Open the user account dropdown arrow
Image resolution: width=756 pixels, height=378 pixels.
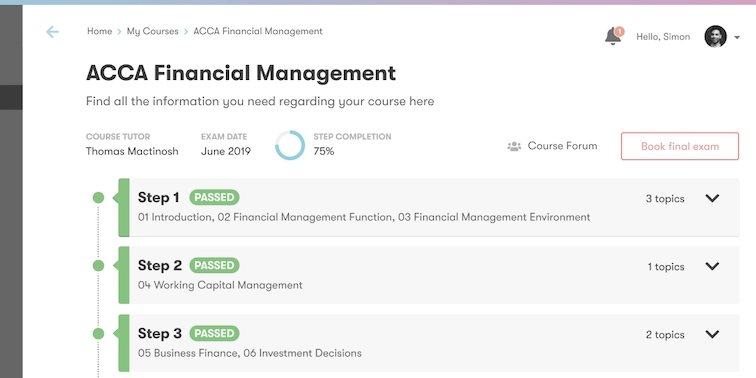(737, 37)
